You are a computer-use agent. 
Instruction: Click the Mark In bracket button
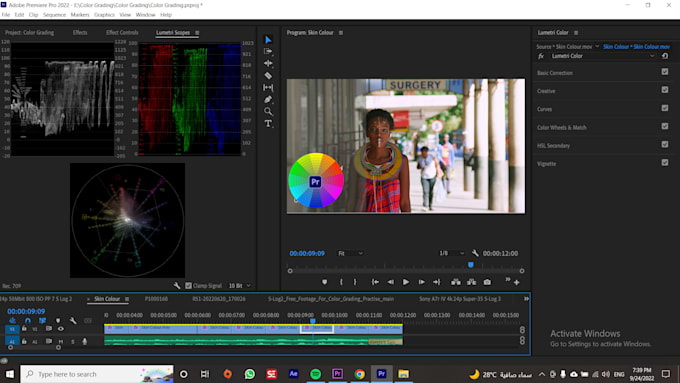coord(341,282)
